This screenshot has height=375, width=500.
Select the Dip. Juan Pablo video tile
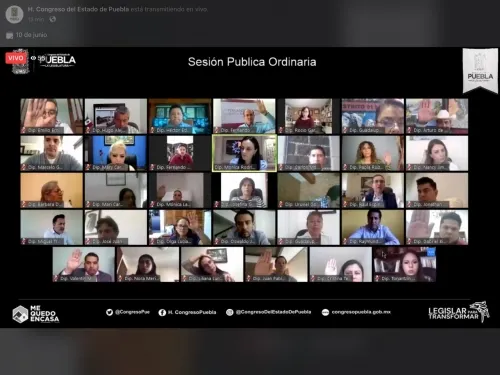pyautogui.click(x=276, y=264)
